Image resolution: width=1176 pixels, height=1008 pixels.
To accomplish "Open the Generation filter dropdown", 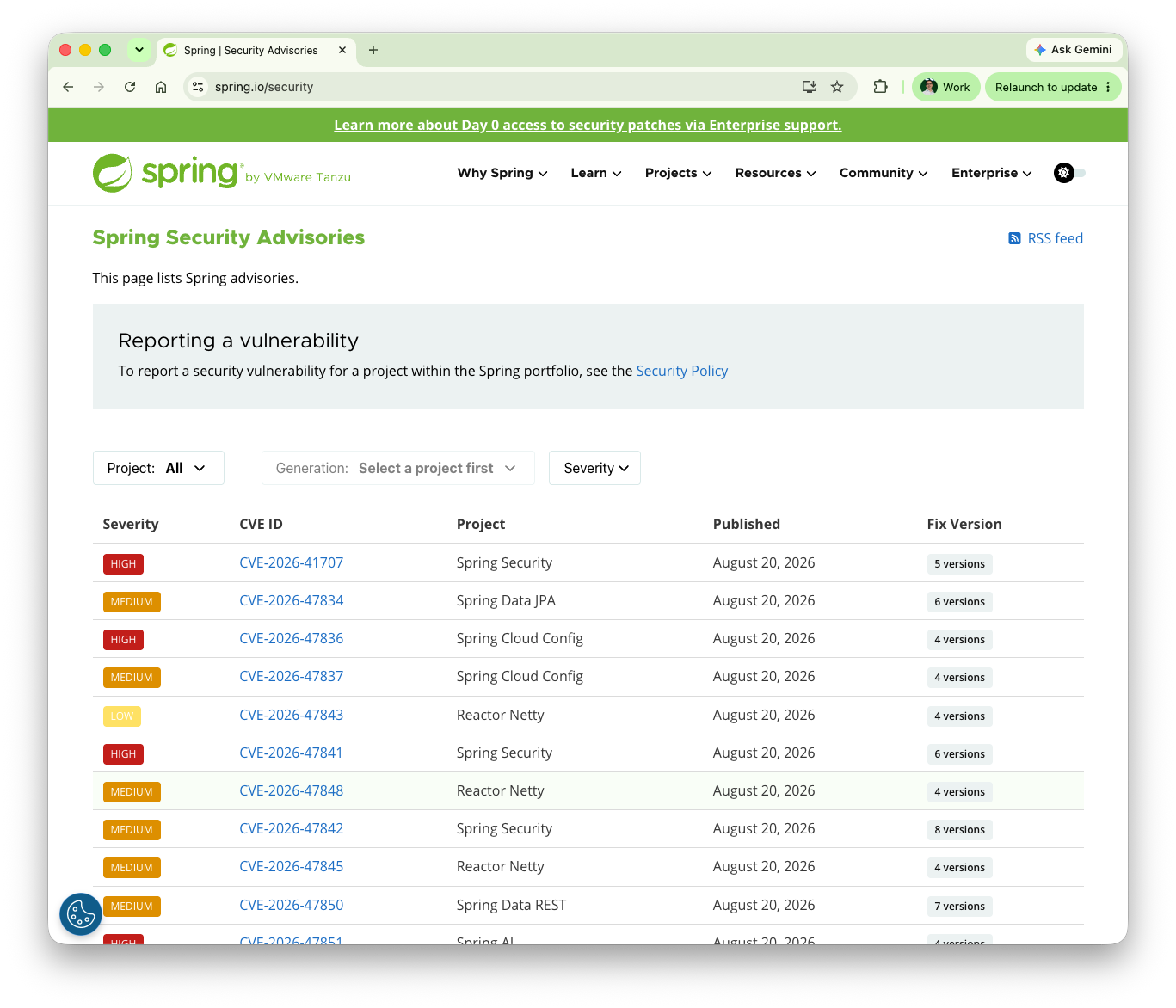I will [x=398, y=468].
